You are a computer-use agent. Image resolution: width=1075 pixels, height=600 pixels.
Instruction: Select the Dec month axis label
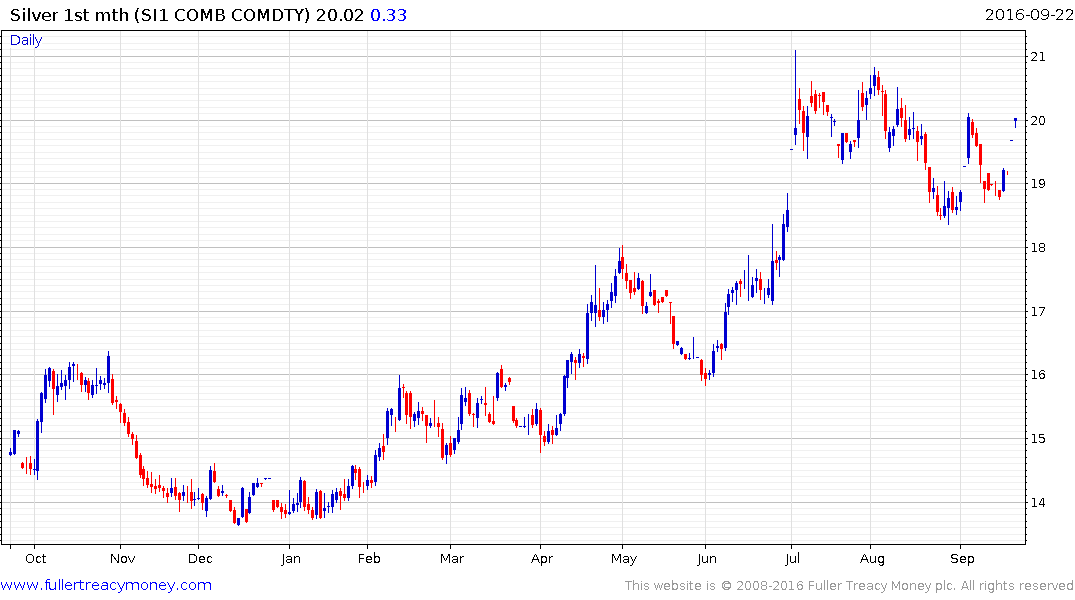[200, 559]
